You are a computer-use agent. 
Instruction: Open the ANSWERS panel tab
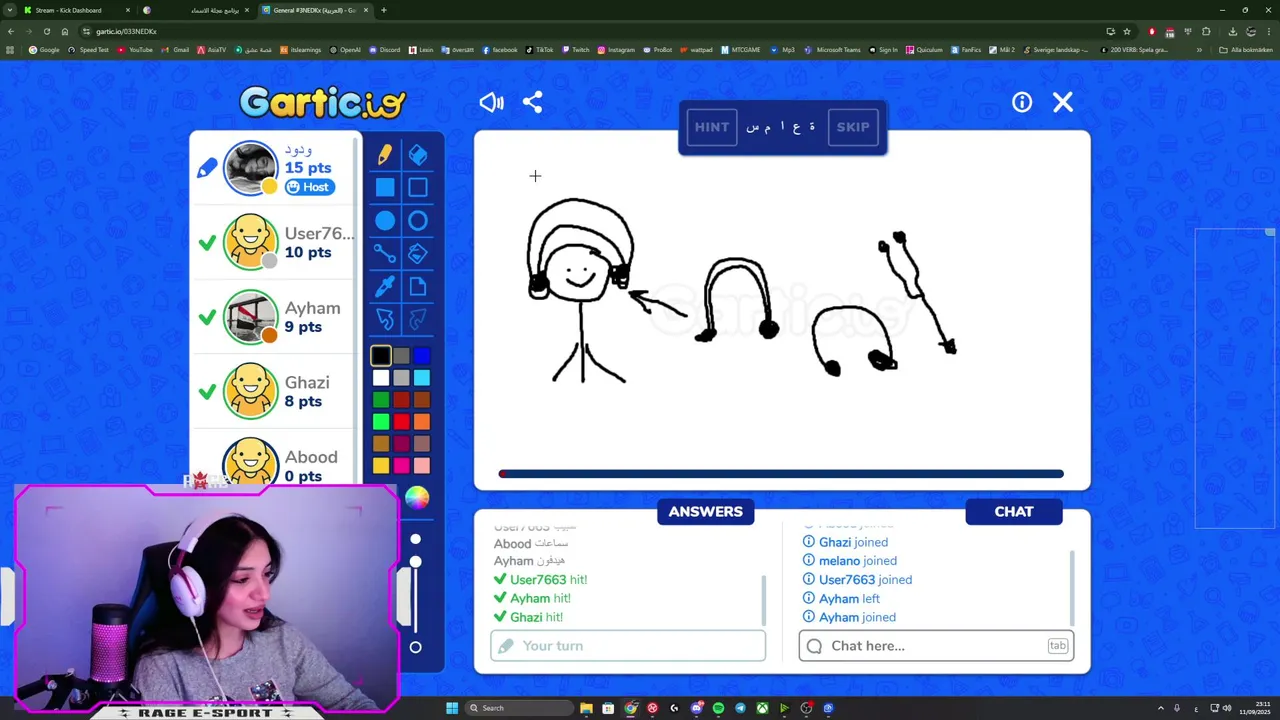pos(706,512)
